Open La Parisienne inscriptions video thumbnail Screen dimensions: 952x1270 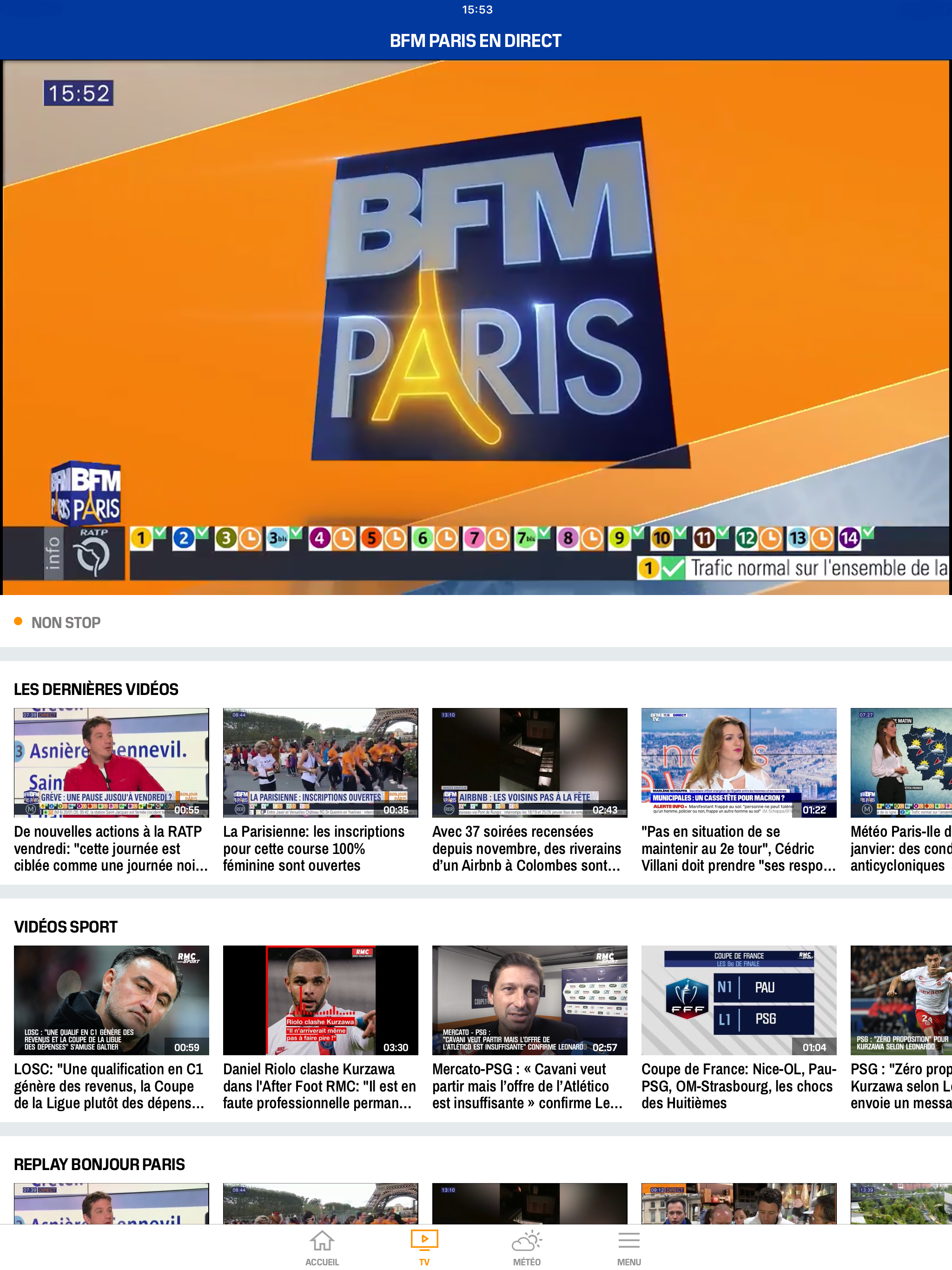pyautogui.click(x=320, y=762)
